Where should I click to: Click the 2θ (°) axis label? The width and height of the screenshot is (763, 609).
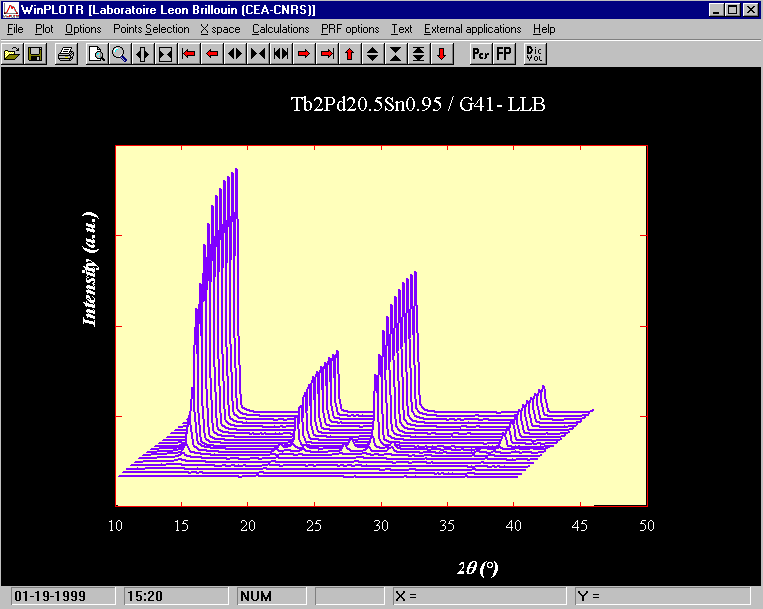click(478, 568)
